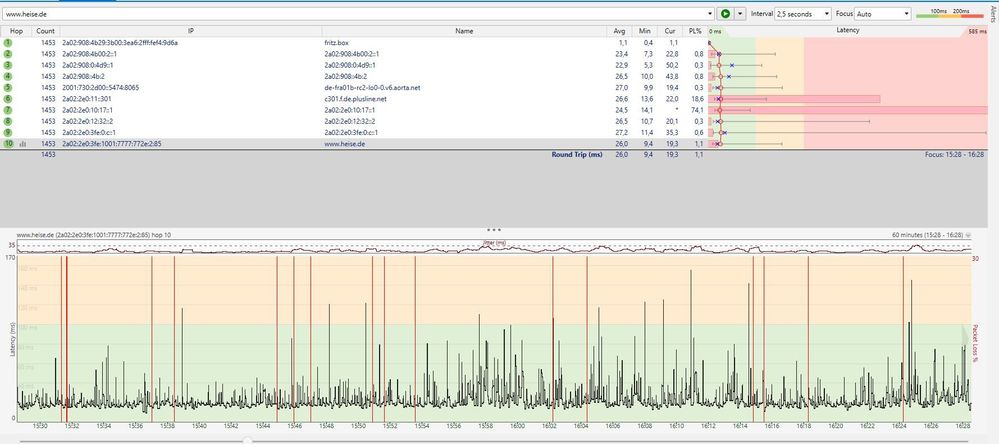Expand the target address history dropdown
The height and width of the screenshot is (444, 999).
pos(709,14)
